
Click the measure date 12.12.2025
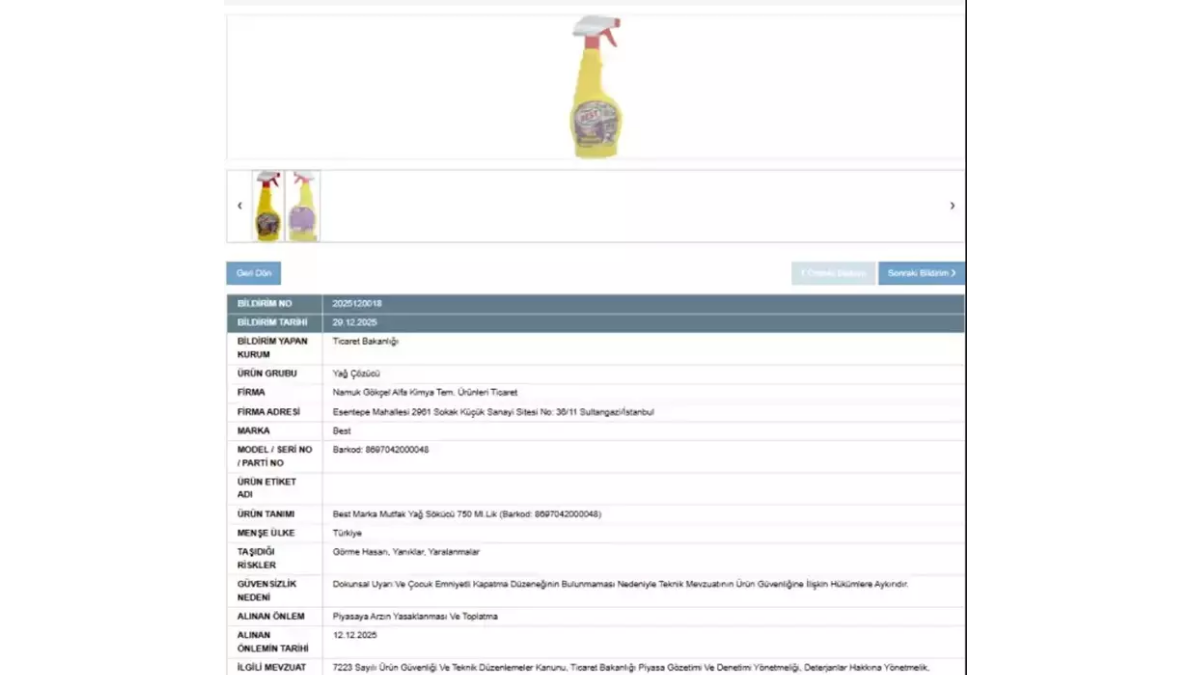click(355, 636)
